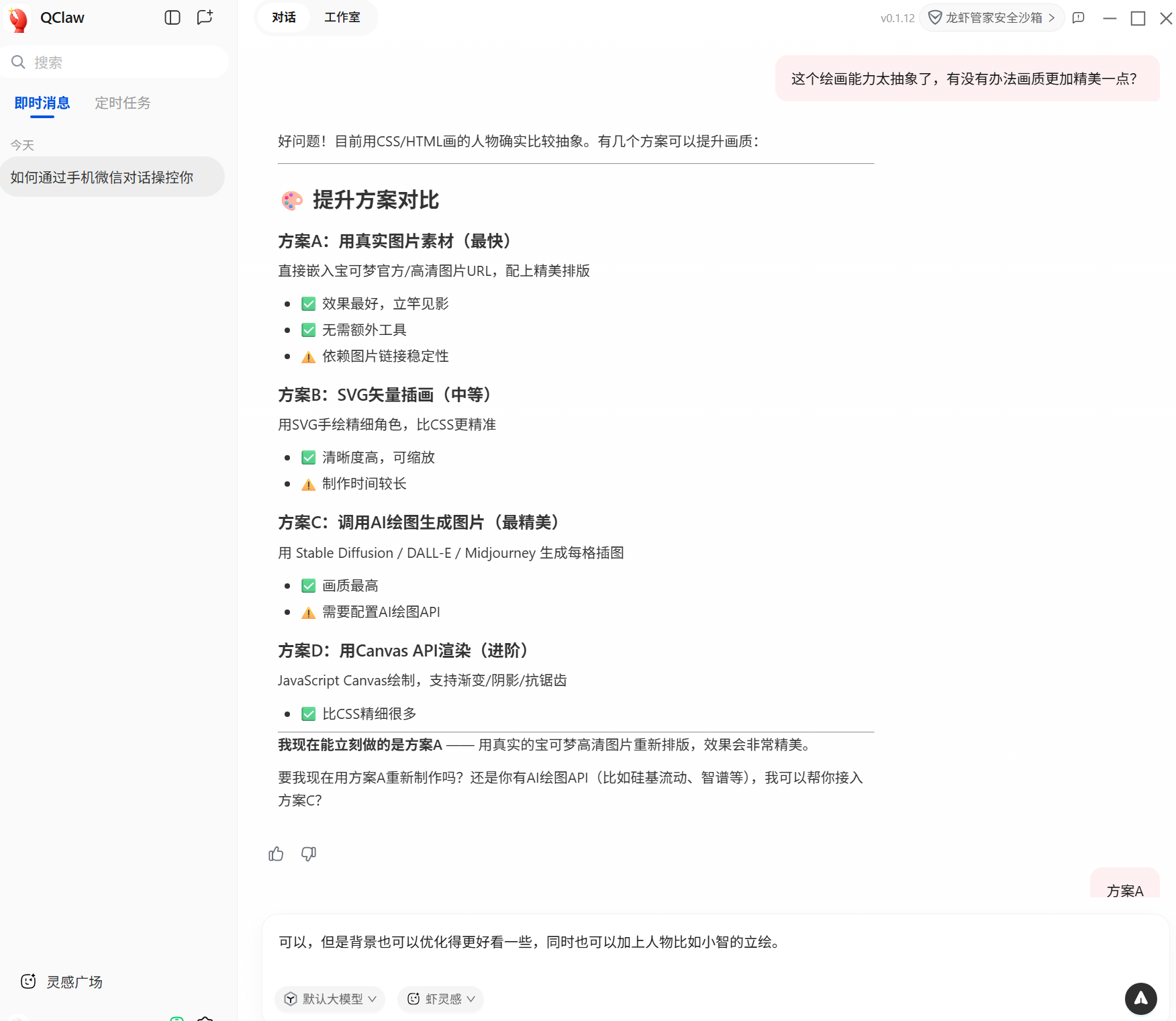Expand the 虾灵感 dropdown

point(440,999)
